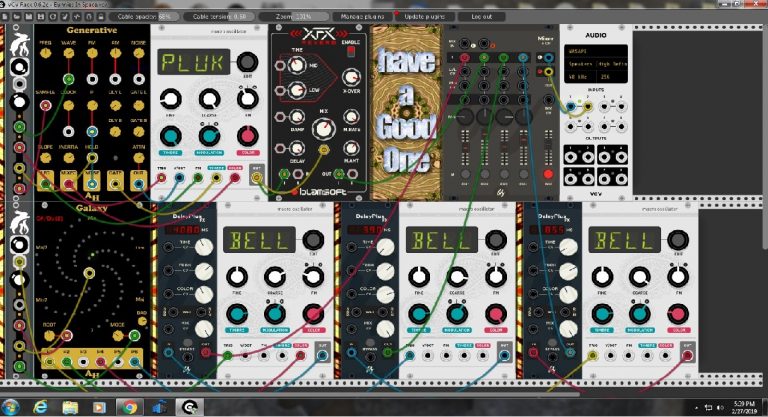This screenshot has width=768, height=417.
Task: Click the Open patch folder icon
Action: pyautogui.click(x=17, y=16)
